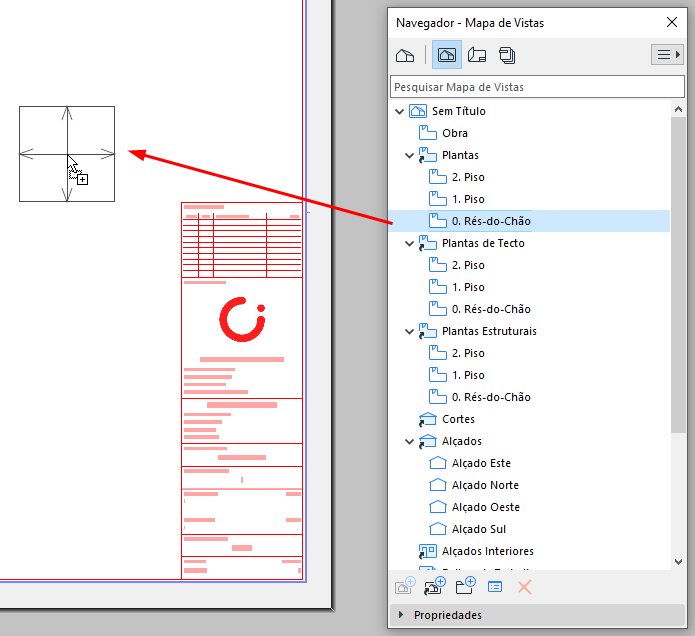Expand the Propriedades section
Screen dimensions: 695x636
click(401, 615)
